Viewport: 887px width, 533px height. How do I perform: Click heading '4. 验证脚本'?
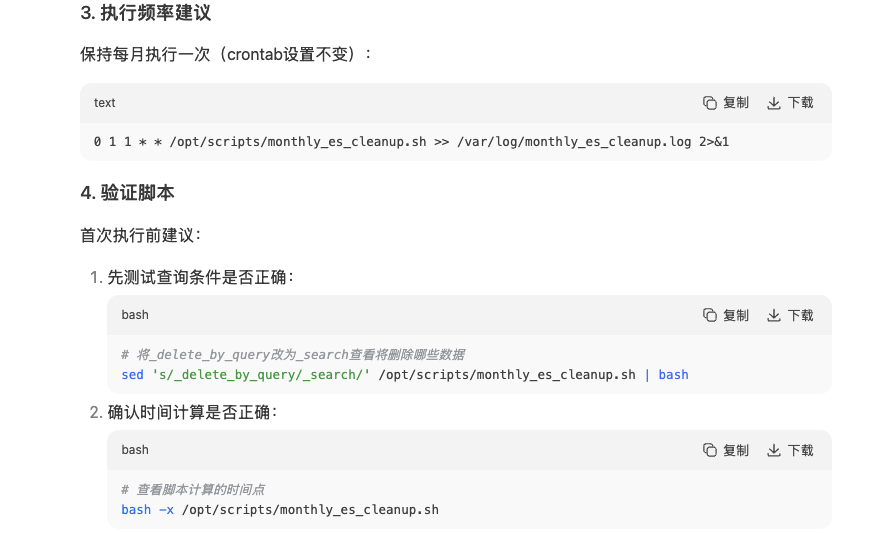pos(127,193)
